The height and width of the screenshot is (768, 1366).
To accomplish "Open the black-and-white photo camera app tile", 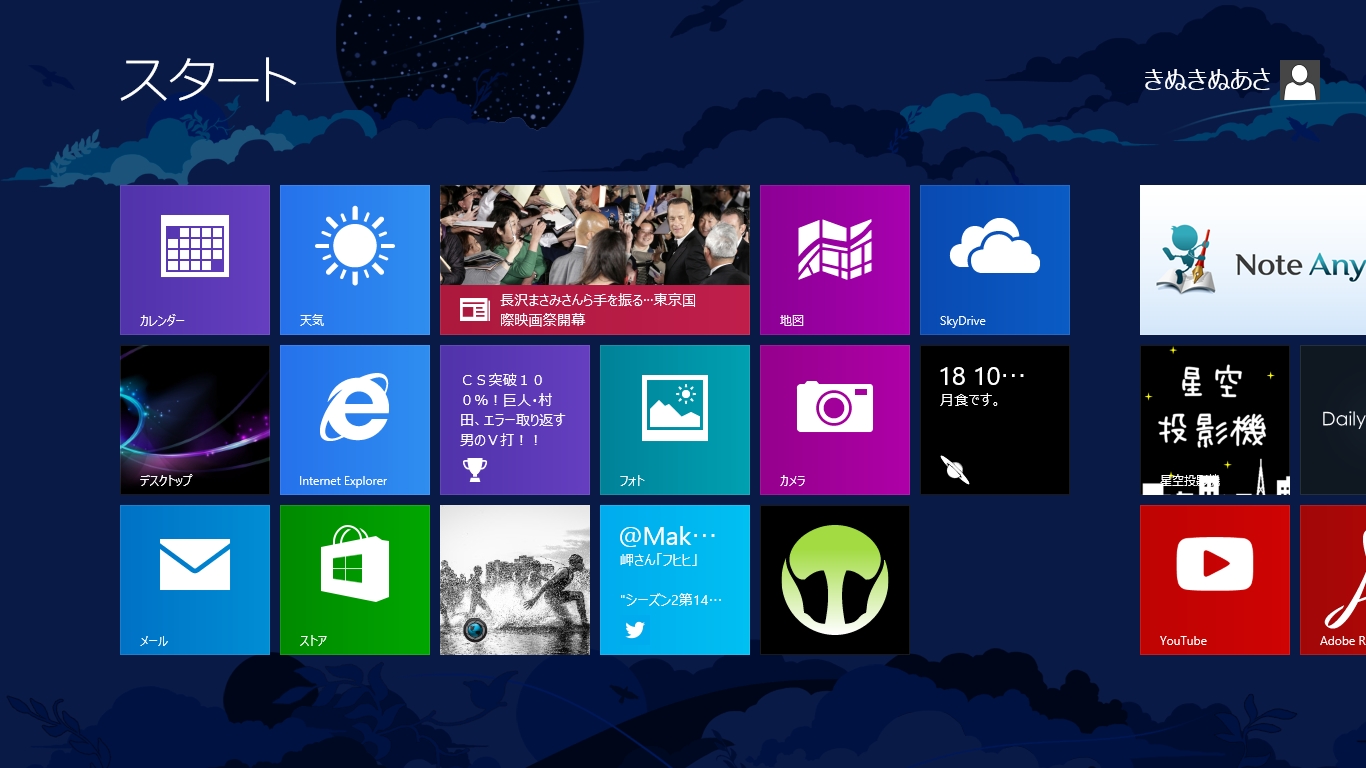I will [515, 580].
